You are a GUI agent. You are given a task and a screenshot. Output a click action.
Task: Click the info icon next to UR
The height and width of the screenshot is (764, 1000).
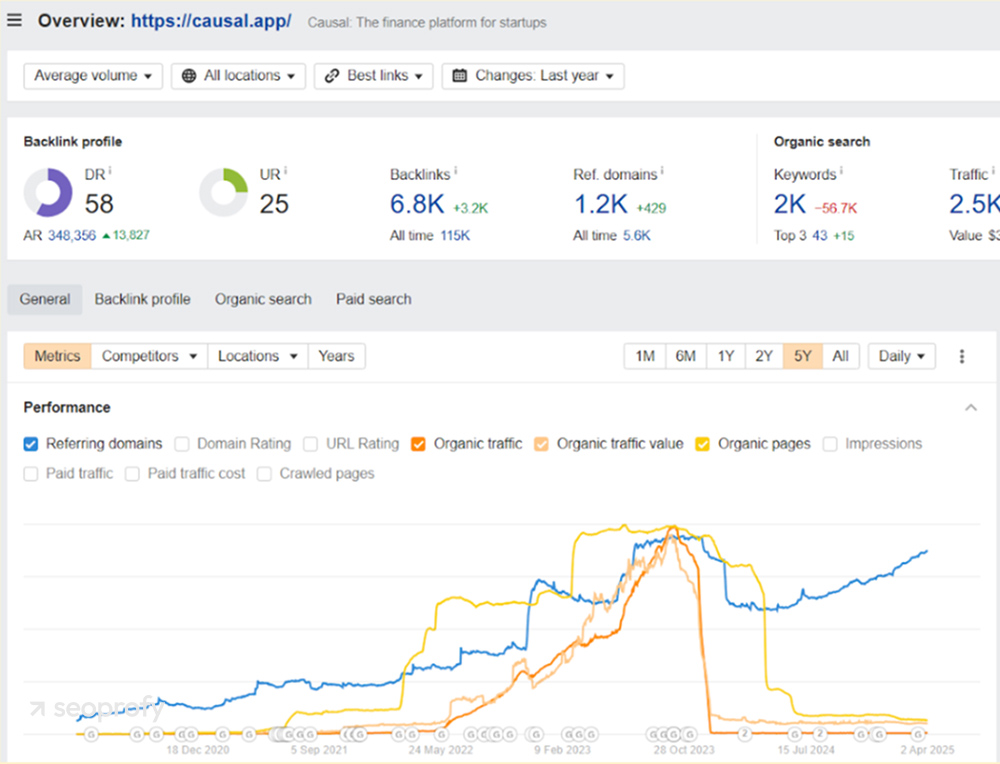click(x=285, y=171)
